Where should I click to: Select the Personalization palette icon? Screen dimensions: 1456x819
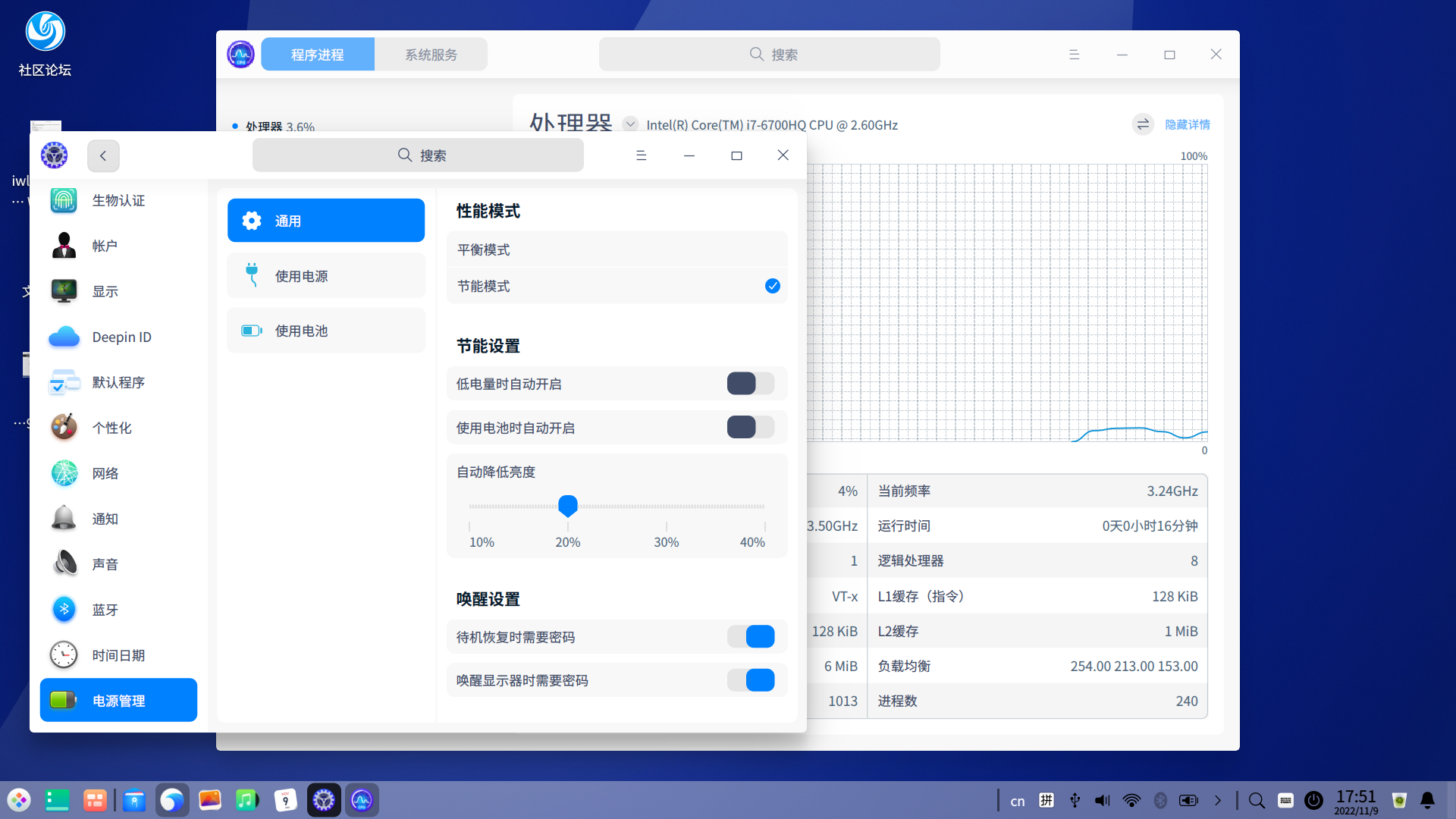tap(64, 428)
